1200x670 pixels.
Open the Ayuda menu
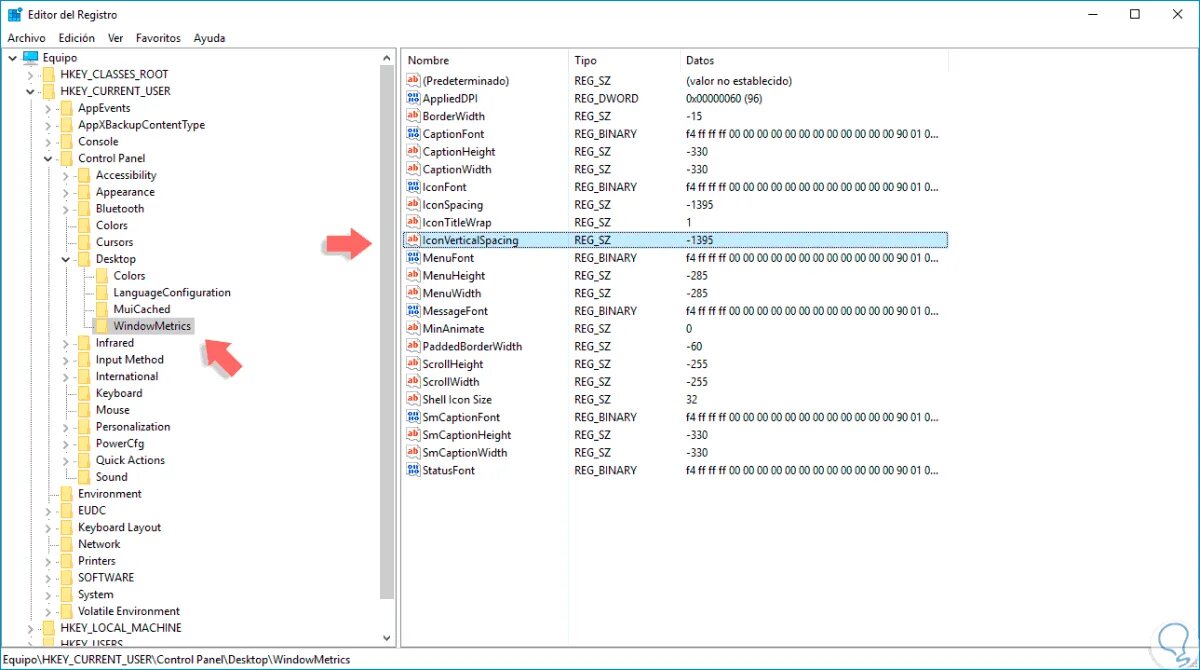tap(209, 38)
